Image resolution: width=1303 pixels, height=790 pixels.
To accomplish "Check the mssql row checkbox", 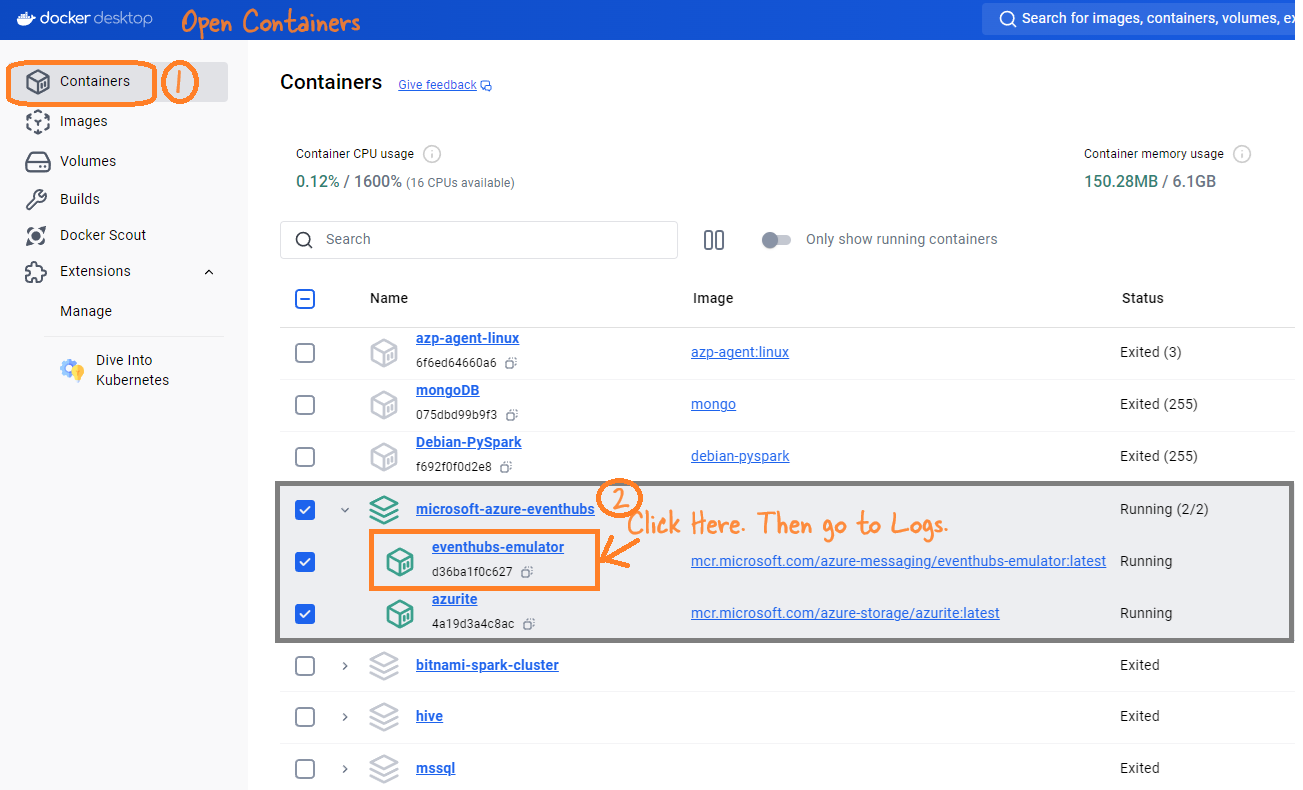I will pos(305,769).
